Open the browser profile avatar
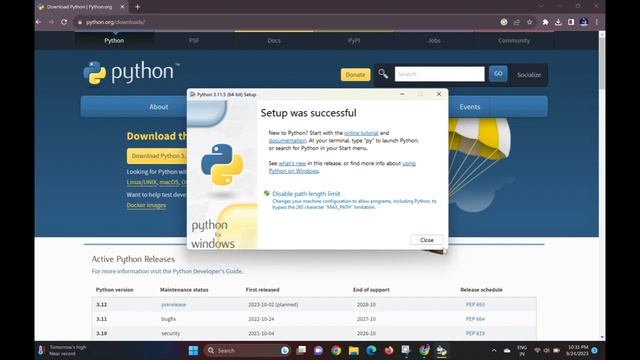The height and width of the screenshot is (360, 640). tap(584, 22)
